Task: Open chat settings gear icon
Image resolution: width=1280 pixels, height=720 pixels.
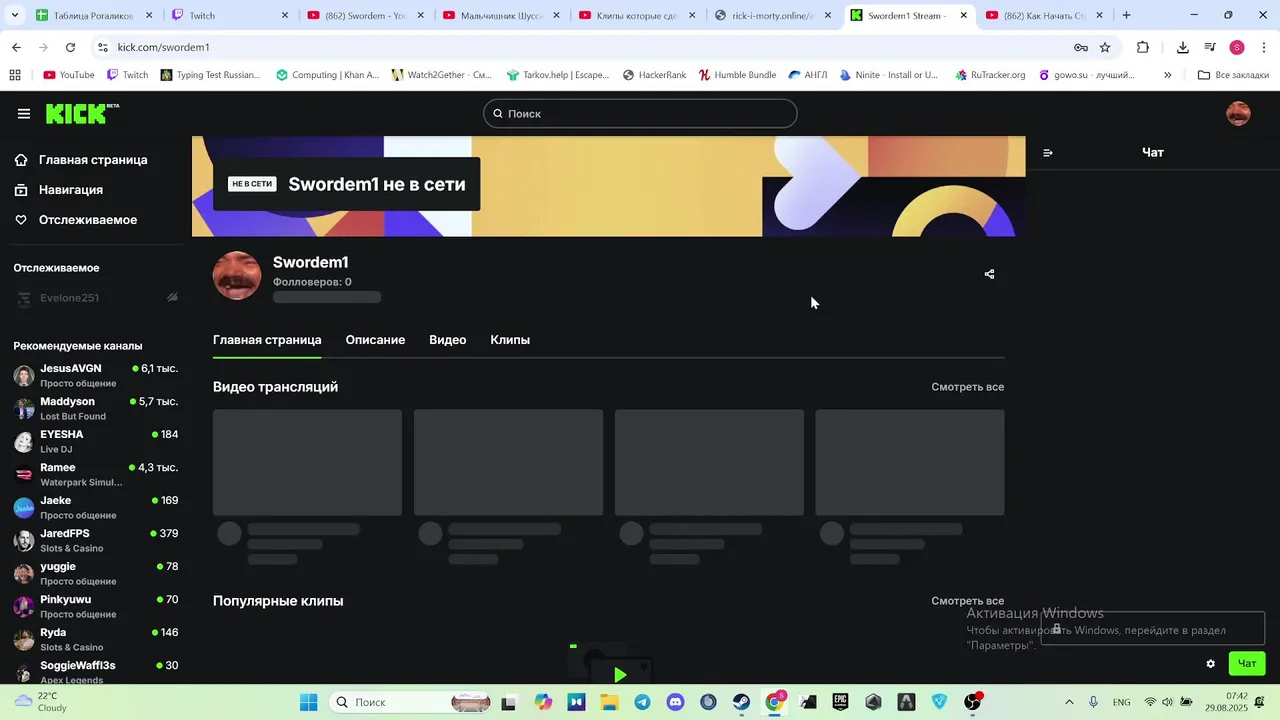Action: point(1211,664)
